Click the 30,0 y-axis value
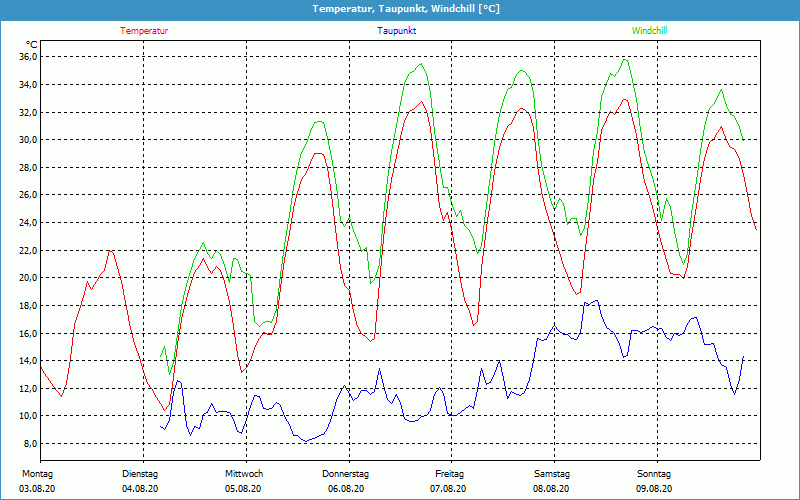This screenshot has height=500, width=800. point(28,140)
